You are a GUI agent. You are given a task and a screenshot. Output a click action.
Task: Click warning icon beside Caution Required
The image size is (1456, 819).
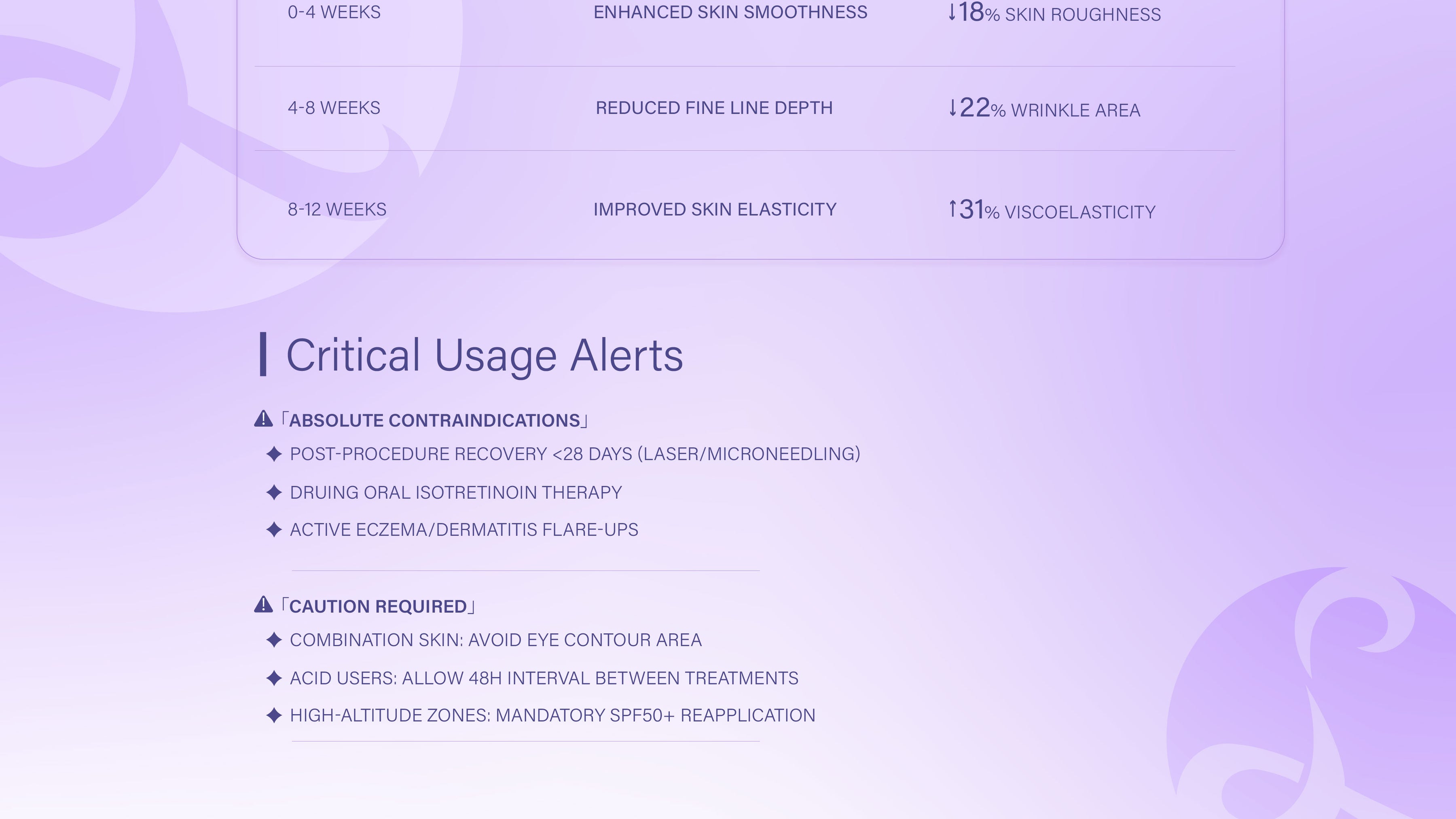[263, 605]
